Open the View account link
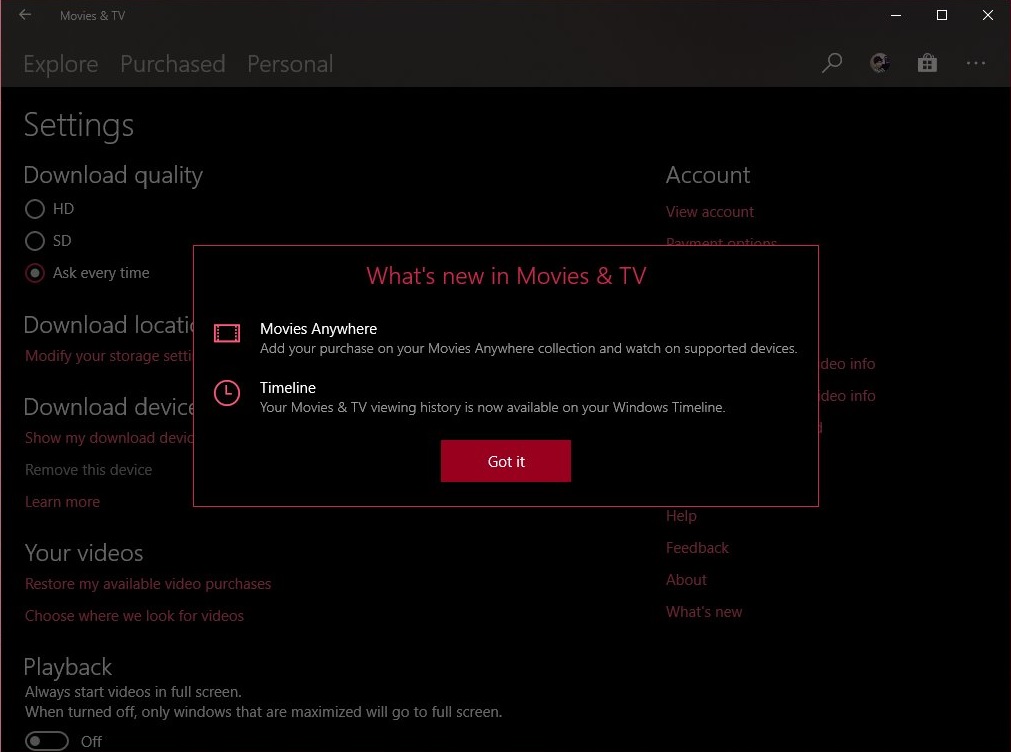The height and width of the screenshot is (752, 1011). tap(709, 212)
